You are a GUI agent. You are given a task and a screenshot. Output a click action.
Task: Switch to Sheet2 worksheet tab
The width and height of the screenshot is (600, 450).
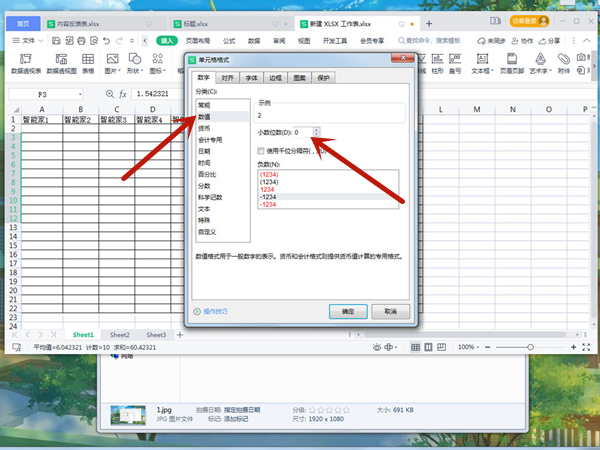coord(120,335)
